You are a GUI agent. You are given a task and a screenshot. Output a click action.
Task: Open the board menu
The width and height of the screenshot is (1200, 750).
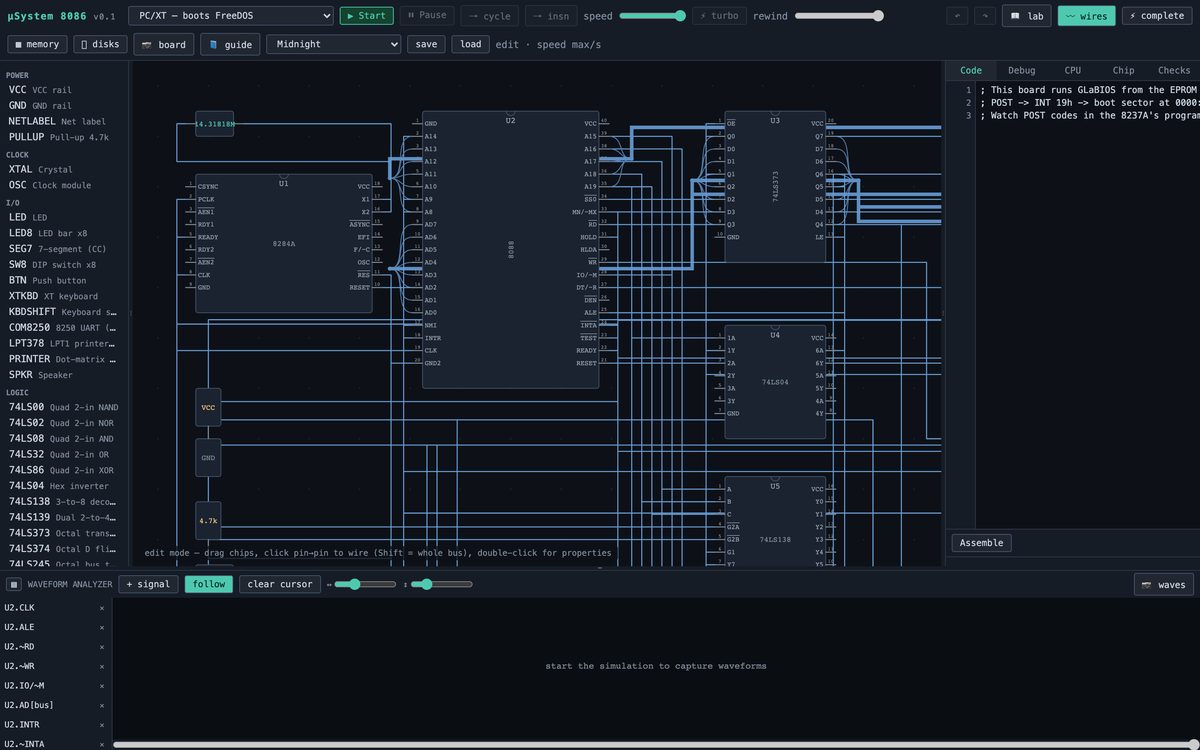(x=164, y=44)
